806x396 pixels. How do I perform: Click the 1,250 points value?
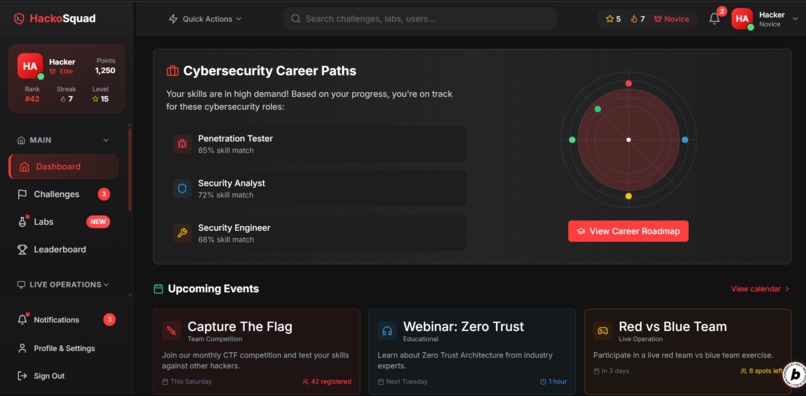coord(105,71)
